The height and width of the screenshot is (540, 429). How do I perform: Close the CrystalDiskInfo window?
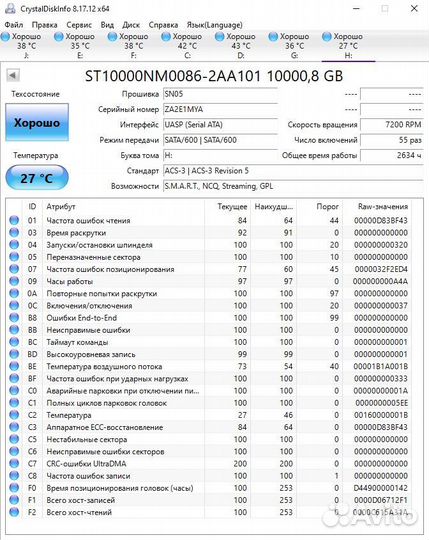tap(414, 9)
